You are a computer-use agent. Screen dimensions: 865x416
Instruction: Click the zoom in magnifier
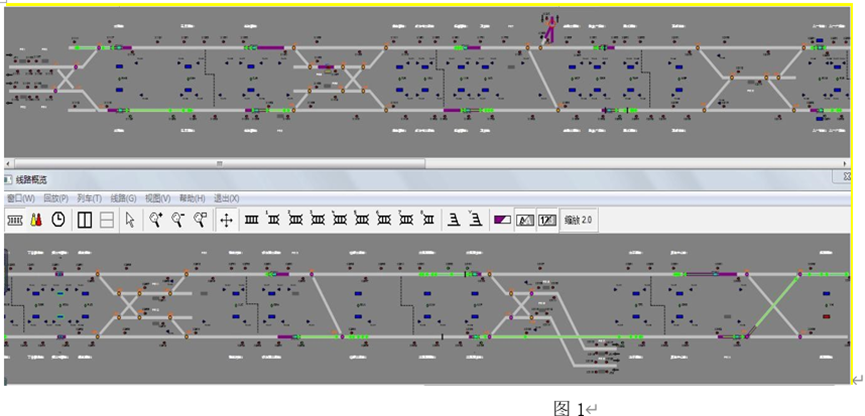(156, 220)
